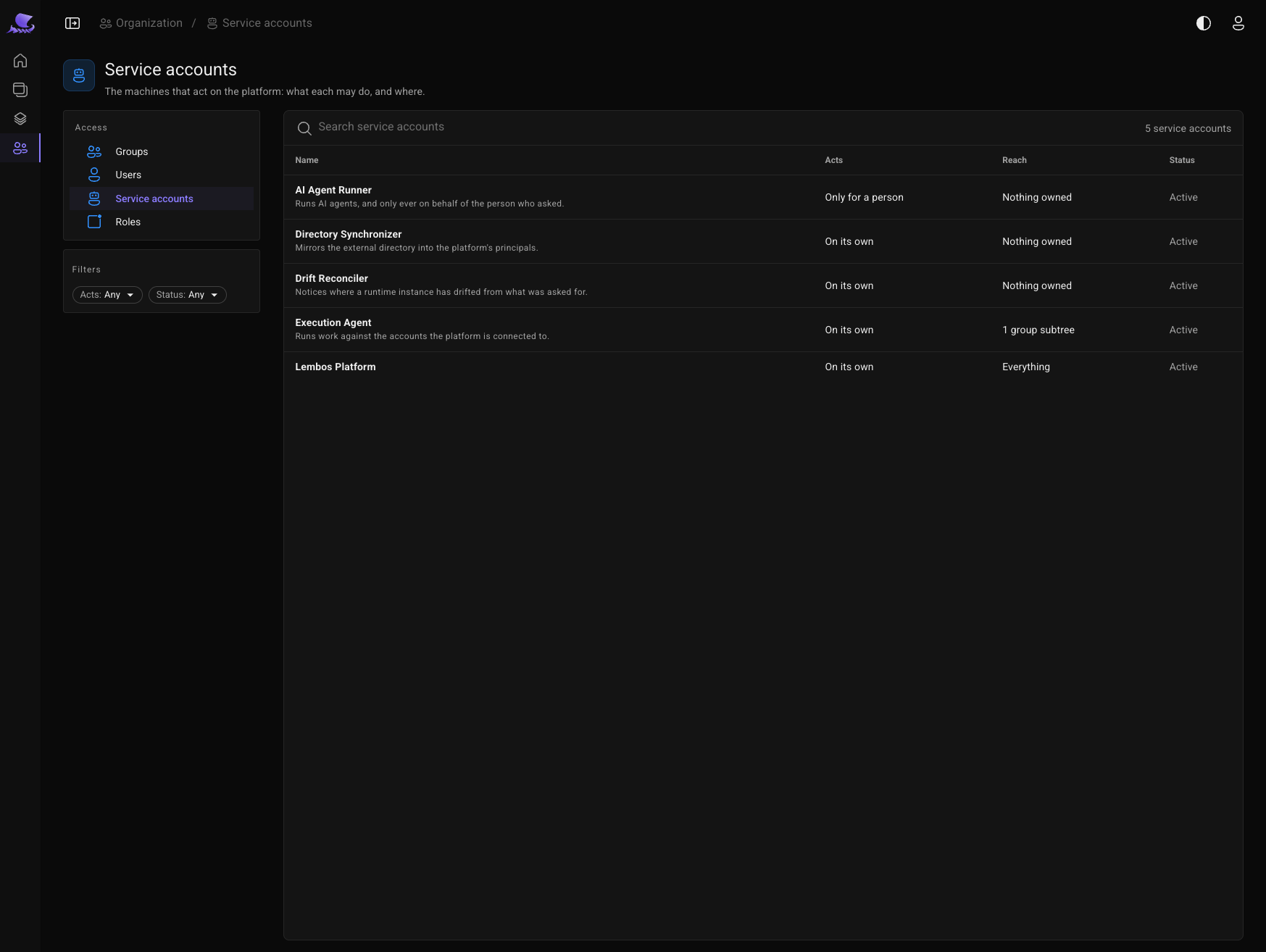Image resolution: width=1266 pixels, height=952 pixels.
Task: Toggle the dark/light theme icon
Action: point(1204,23)
